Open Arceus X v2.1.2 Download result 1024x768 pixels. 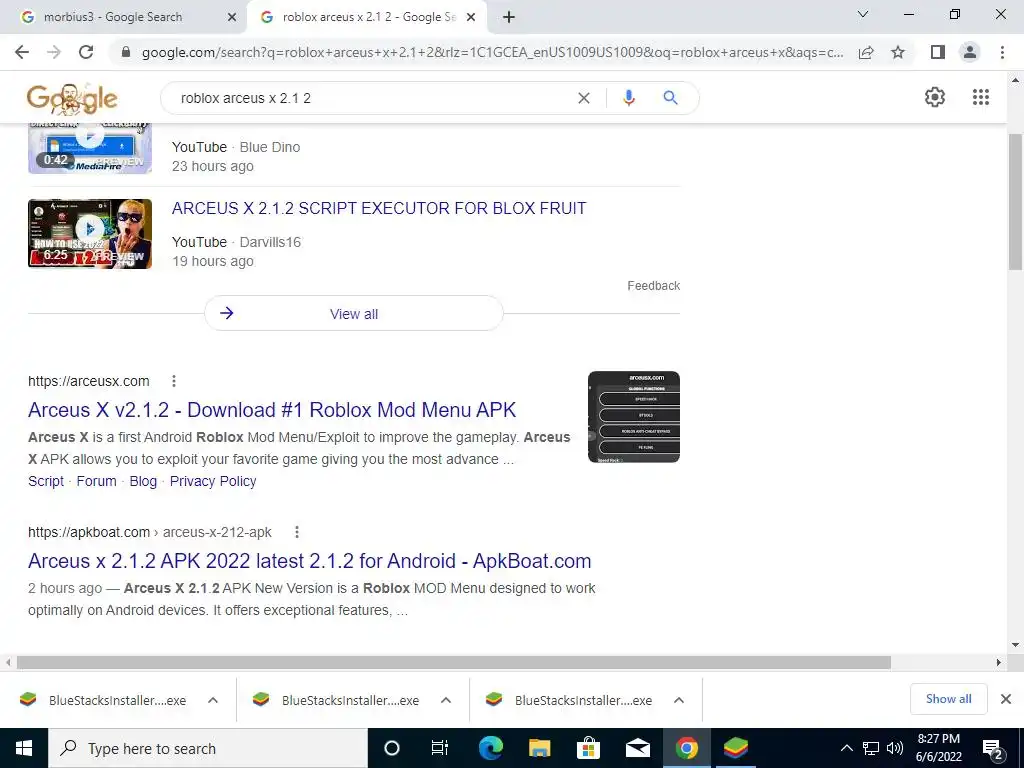click(x=272, y=410)
